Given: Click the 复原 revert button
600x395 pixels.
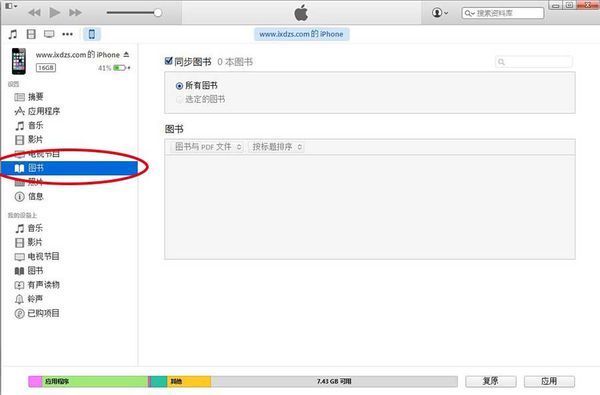Looking at the screenshot, I should [491, 381].
